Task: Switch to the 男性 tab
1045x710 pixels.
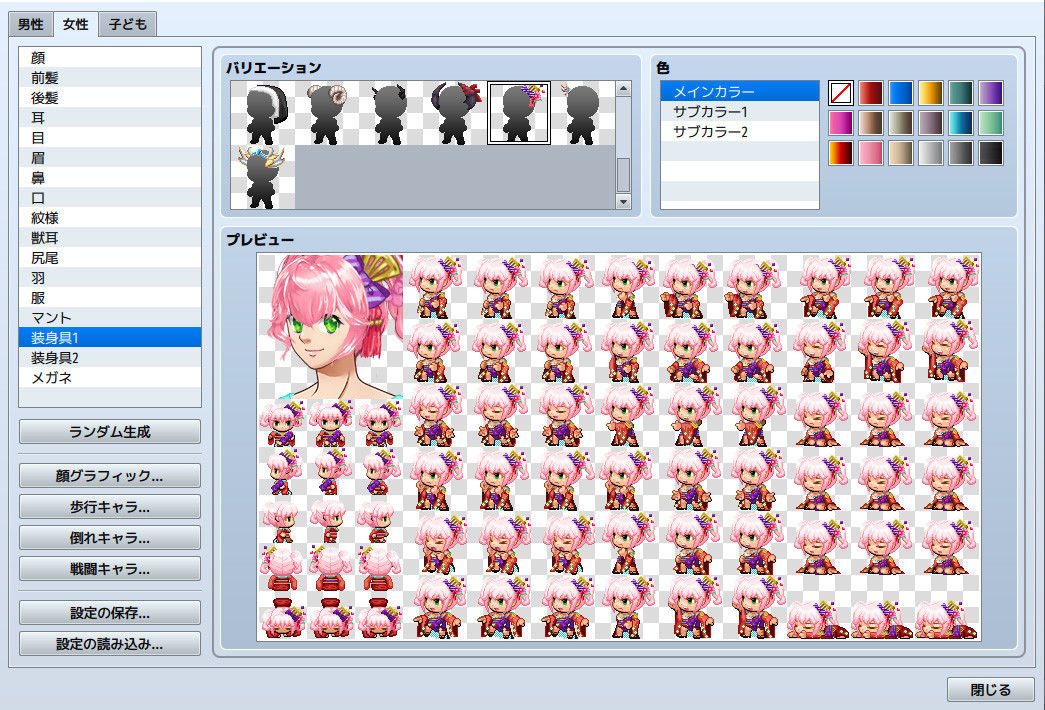Action: [30, 23]
